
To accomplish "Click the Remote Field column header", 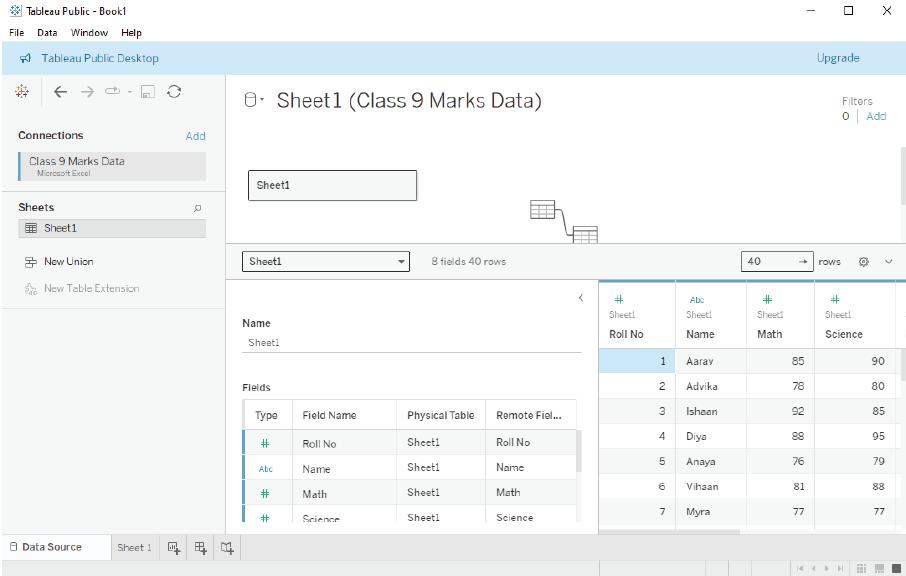I will 529,415.
